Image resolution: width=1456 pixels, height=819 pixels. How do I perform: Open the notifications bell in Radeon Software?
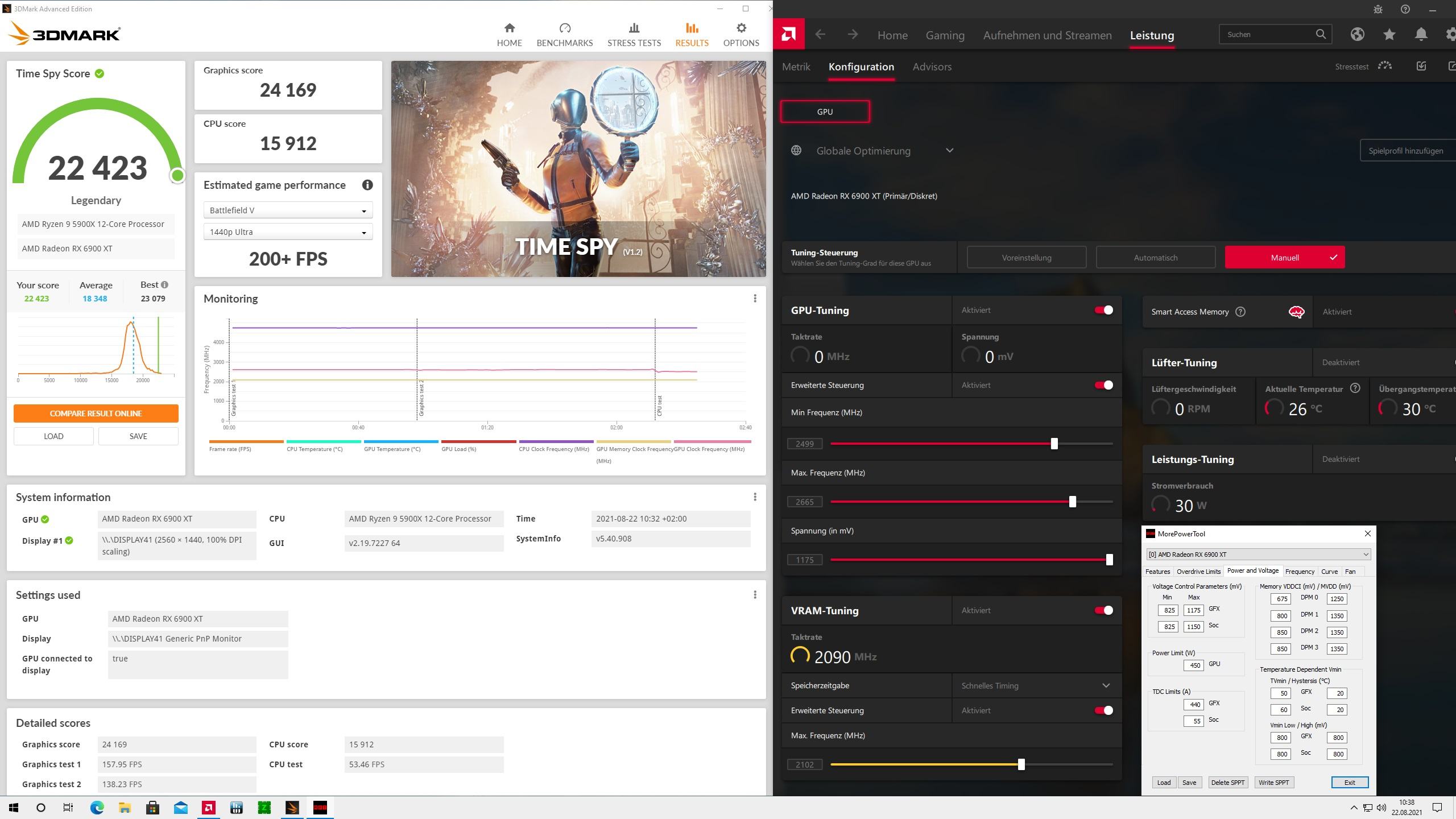1421,34
